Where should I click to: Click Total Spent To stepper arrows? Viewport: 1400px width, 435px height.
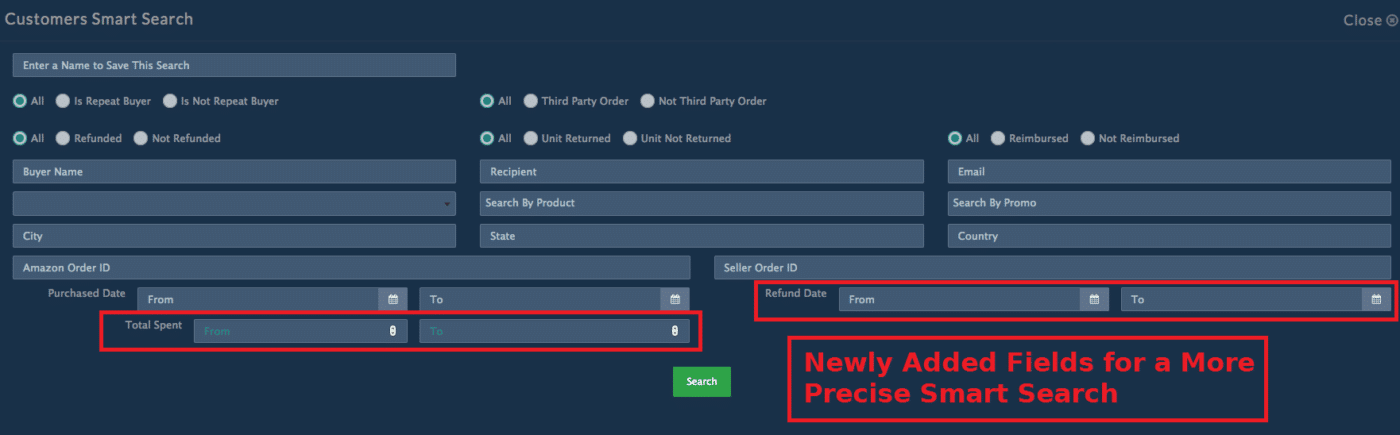pos(675,331)
